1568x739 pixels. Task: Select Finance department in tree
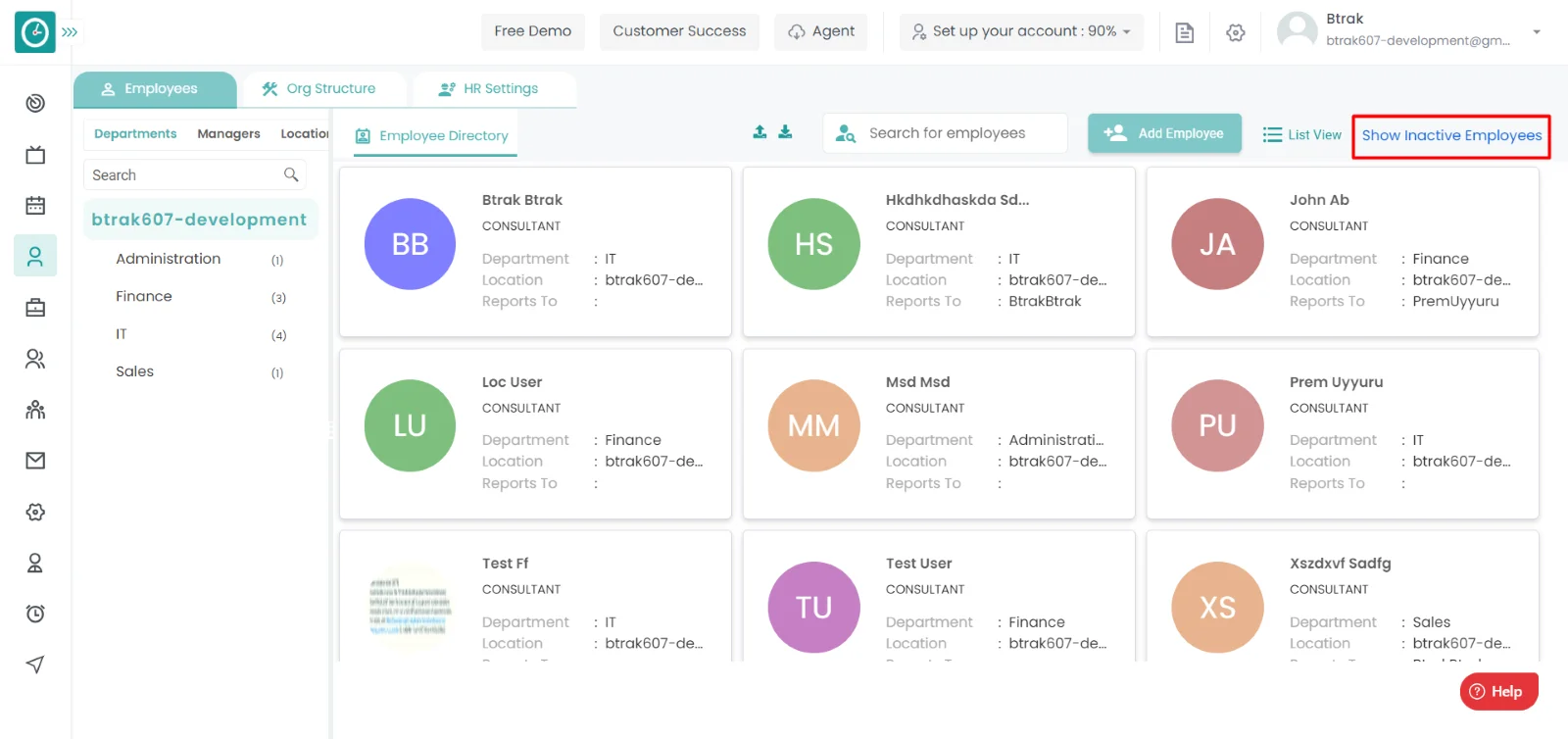click(144, 296)
